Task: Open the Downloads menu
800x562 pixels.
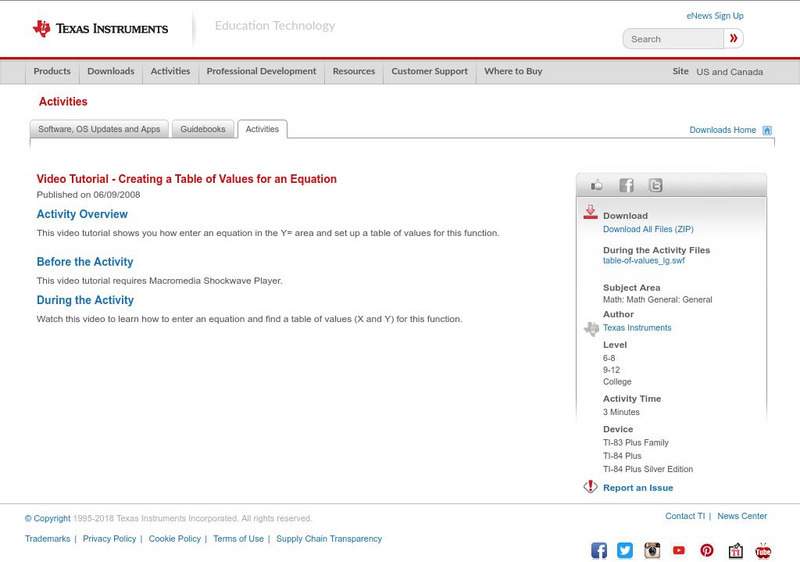Action: [111, 71]
